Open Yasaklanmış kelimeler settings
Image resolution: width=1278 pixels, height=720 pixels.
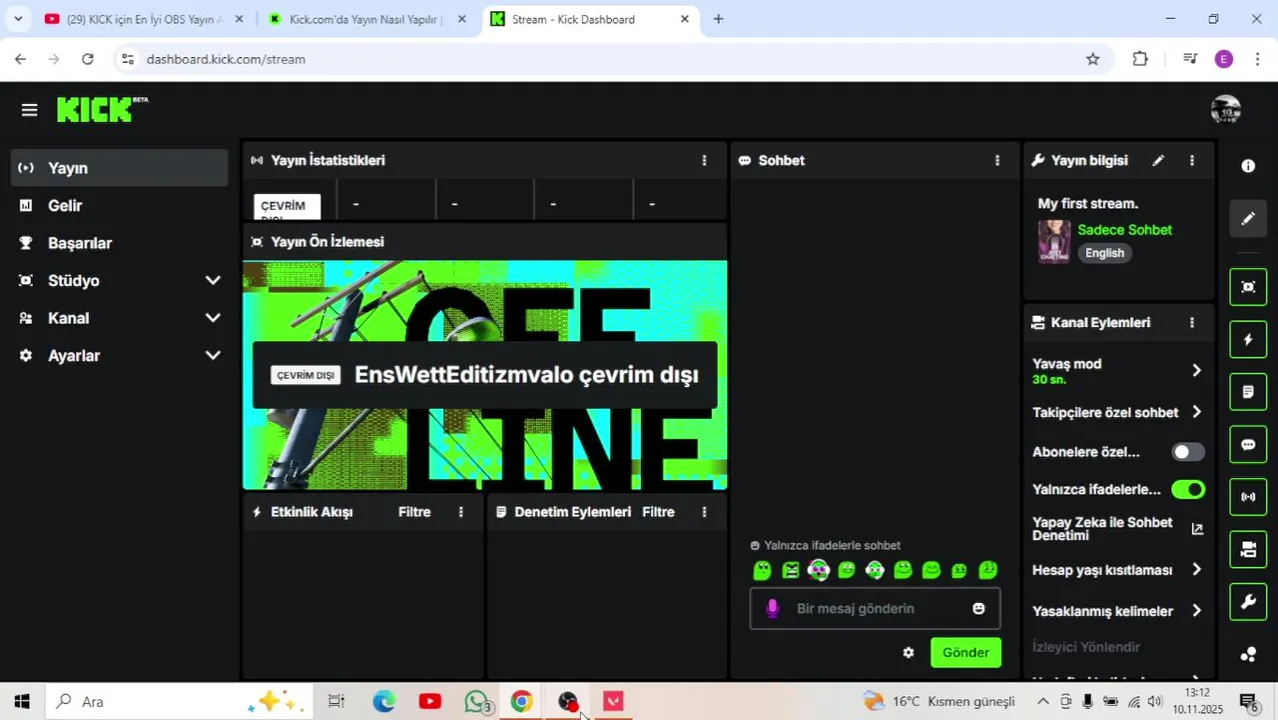[x=1118, y=611]
